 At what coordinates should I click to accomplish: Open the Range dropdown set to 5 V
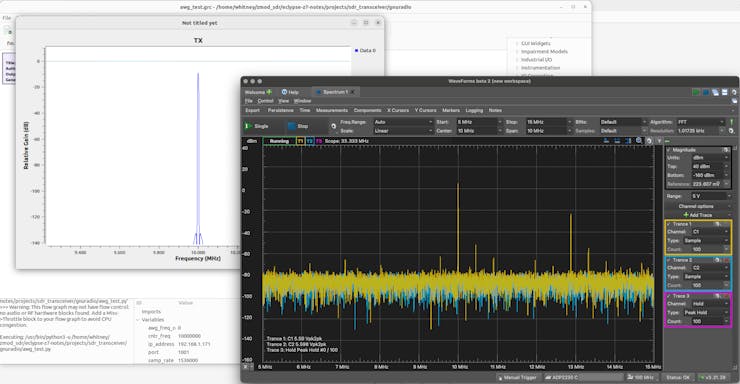(711, 196)
